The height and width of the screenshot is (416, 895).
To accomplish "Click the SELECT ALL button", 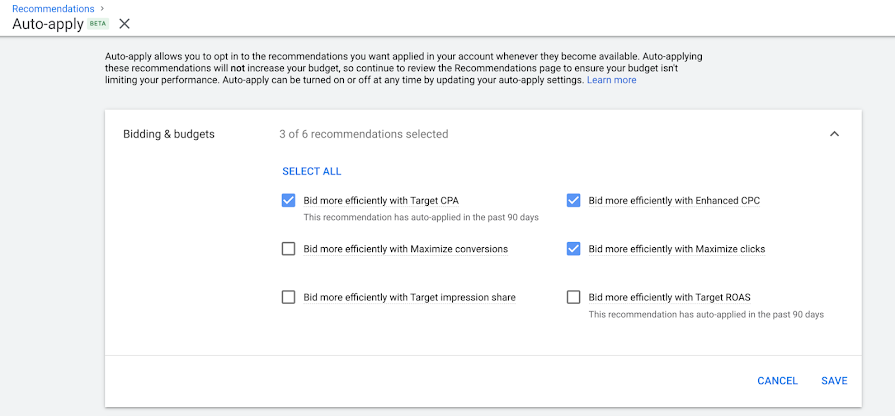I will tap(312, 171).
